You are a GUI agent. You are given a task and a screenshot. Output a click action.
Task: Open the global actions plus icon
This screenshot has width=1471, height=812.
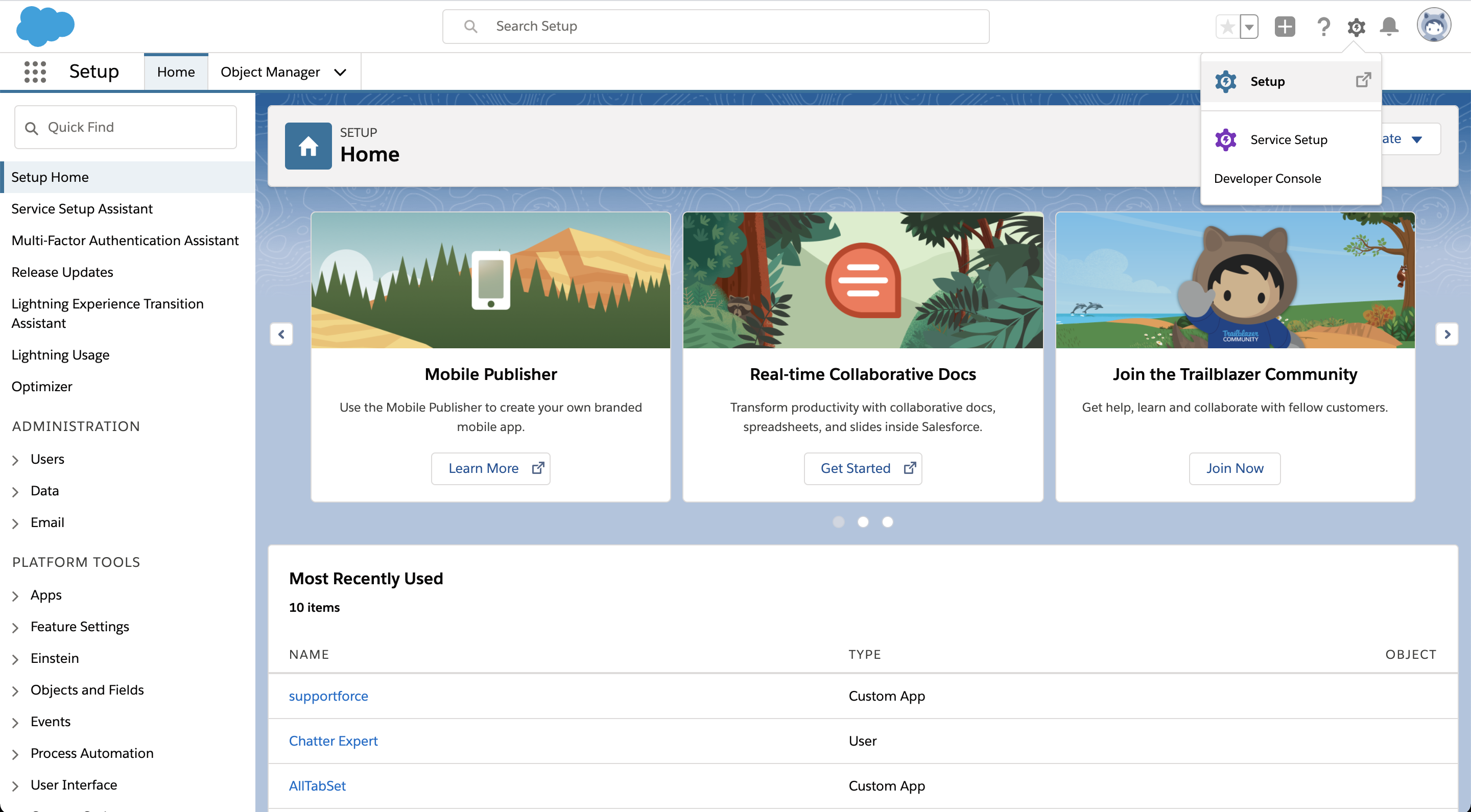[x=1285, y=26]
